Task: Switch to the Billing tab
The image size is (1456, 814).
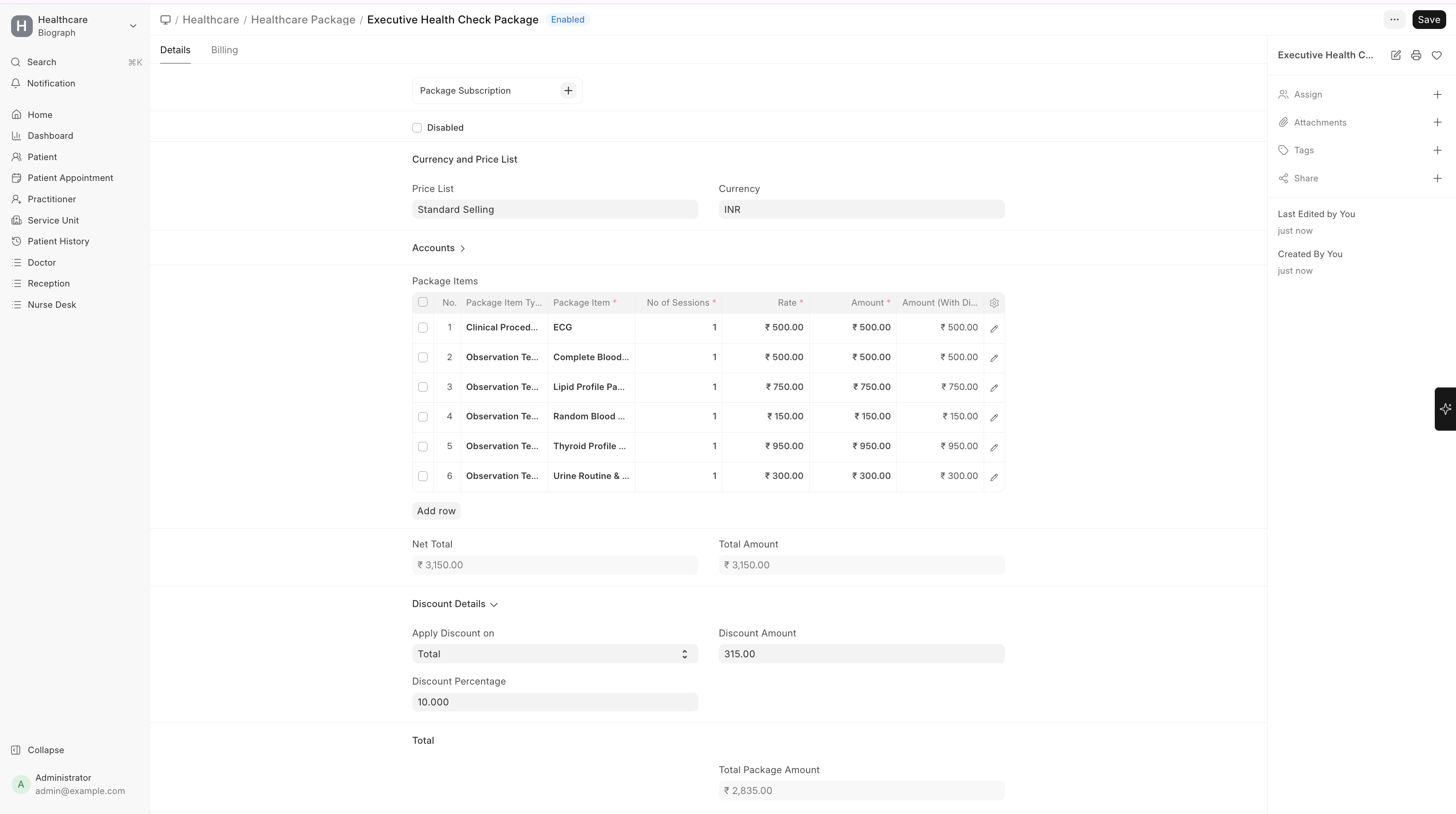Action: pyautogui.click(x=224, y=50)
